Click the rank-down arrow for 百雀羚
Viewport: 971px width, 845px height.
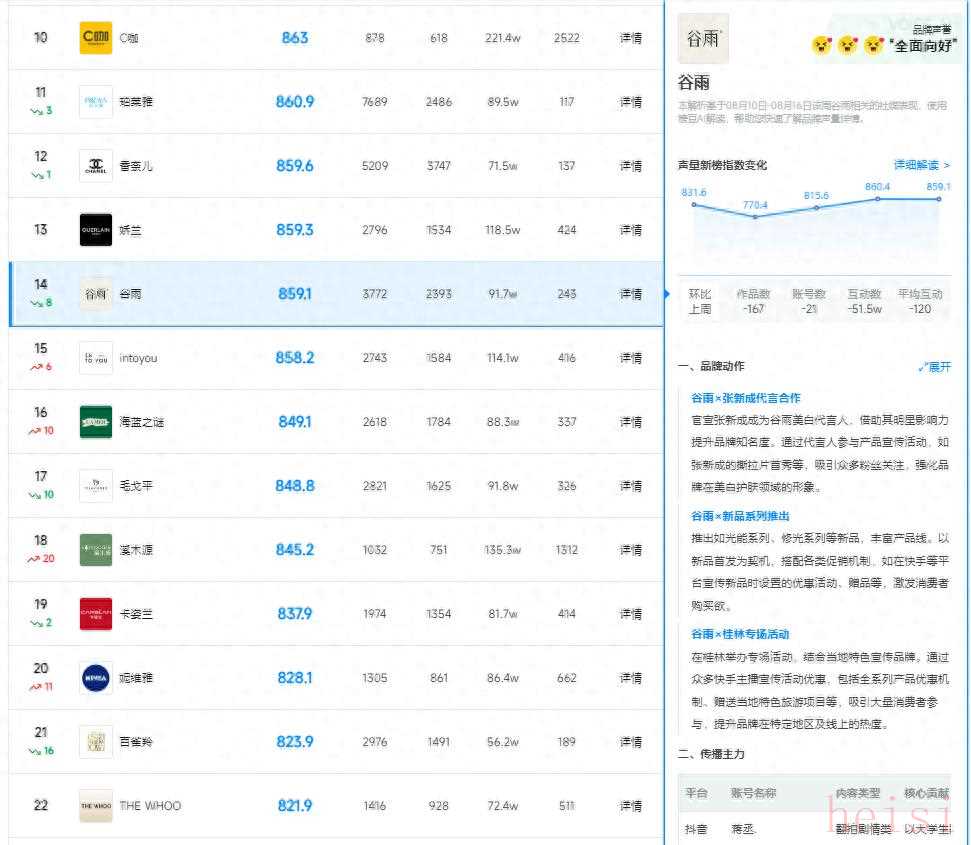click(35, 751)
